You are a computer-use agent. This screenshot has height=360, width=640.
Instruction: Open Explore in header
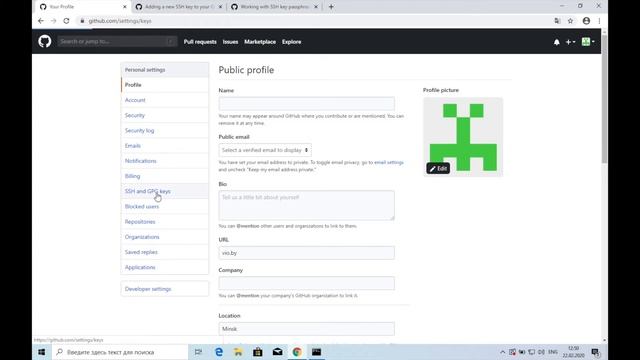click(291, 42)
